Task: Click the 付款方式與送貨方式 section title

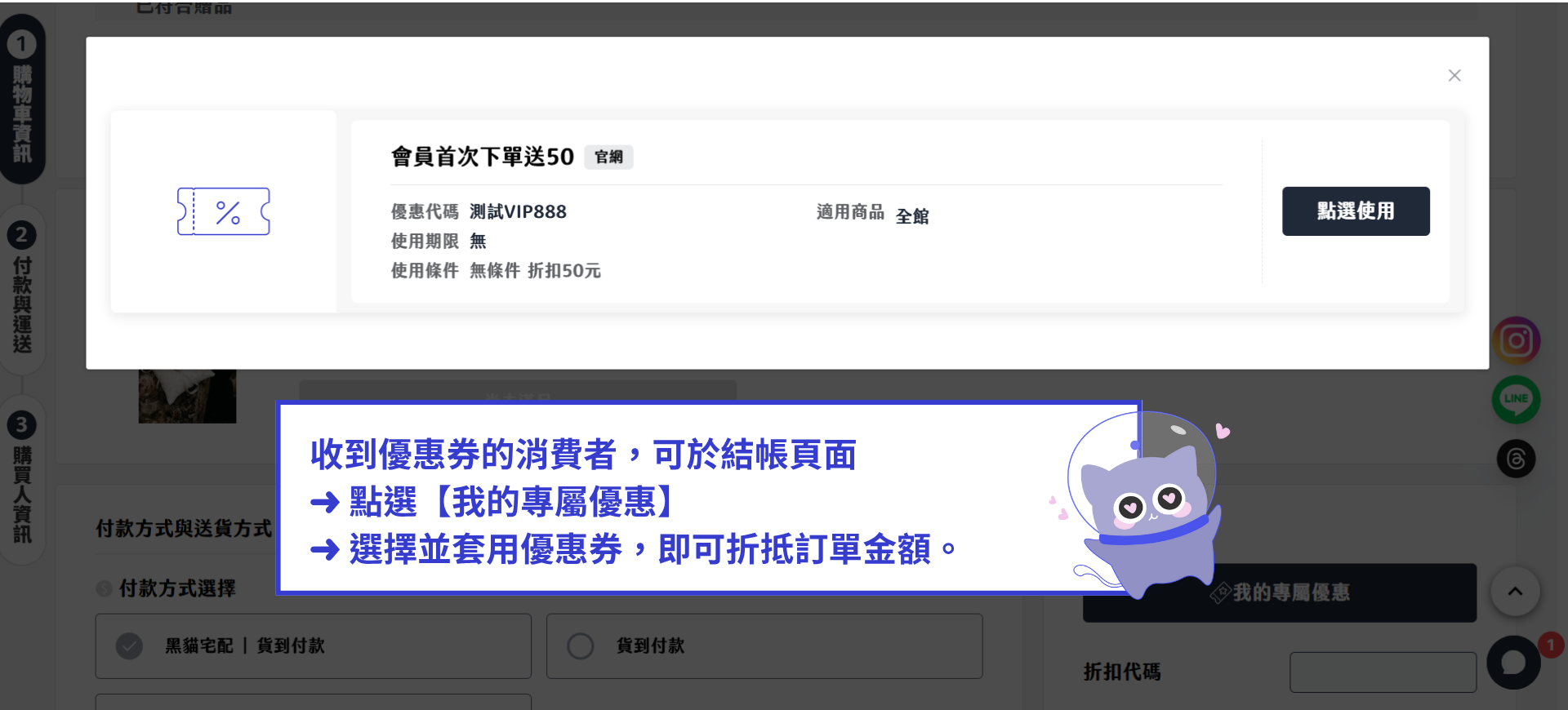Action: point(184,529)
